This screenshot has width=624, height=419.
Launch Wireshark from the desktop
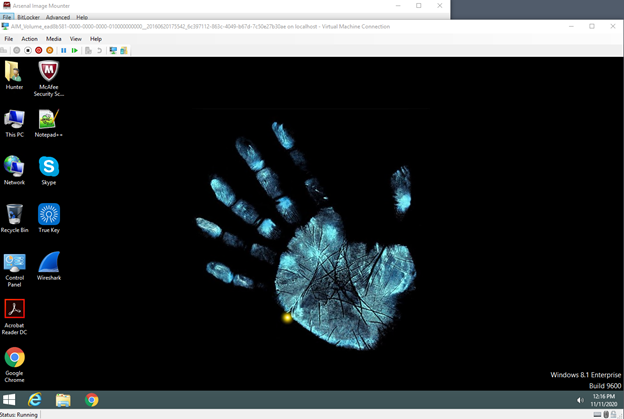point(49,266)
